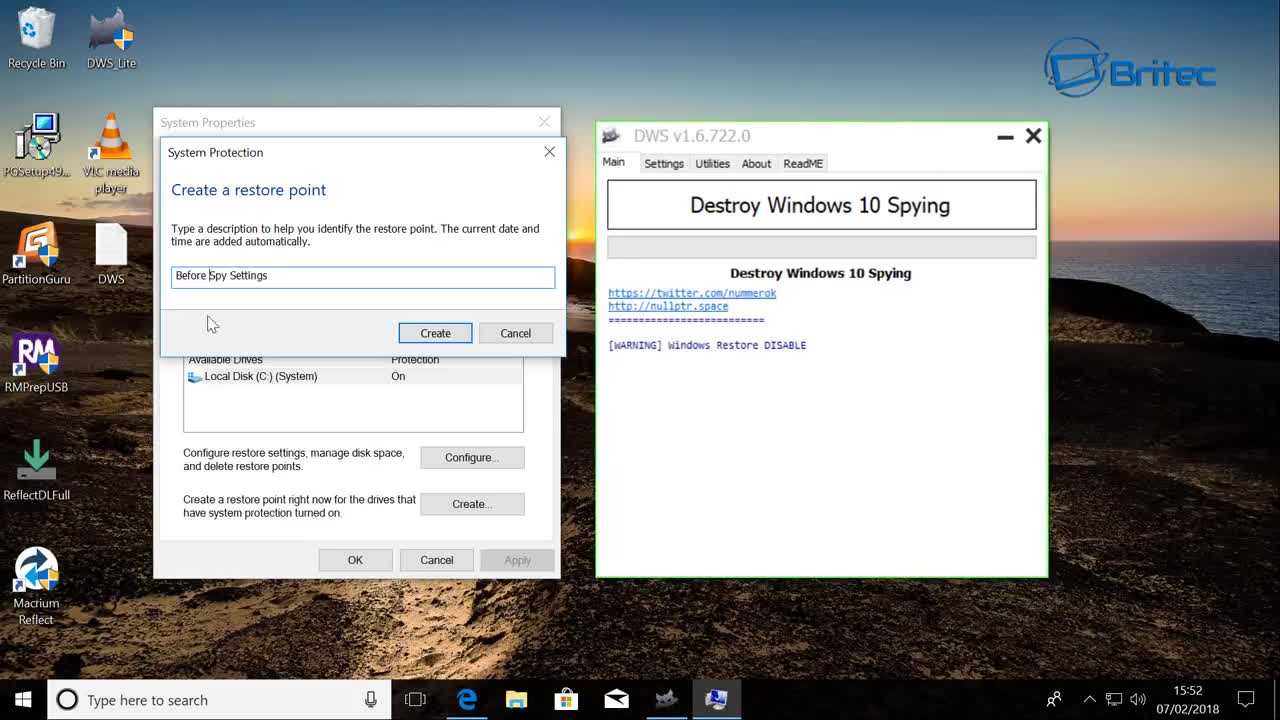
Task: Cancel the Create a restore point dialog
Action: pos(515,333)
